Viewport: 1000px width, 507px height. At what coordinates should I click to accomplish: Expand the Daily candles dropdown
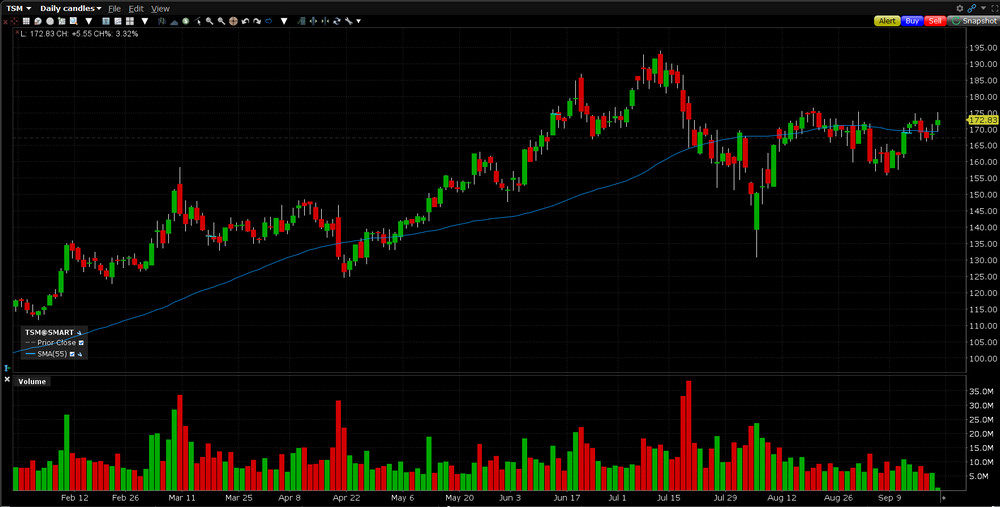(70, 8)
